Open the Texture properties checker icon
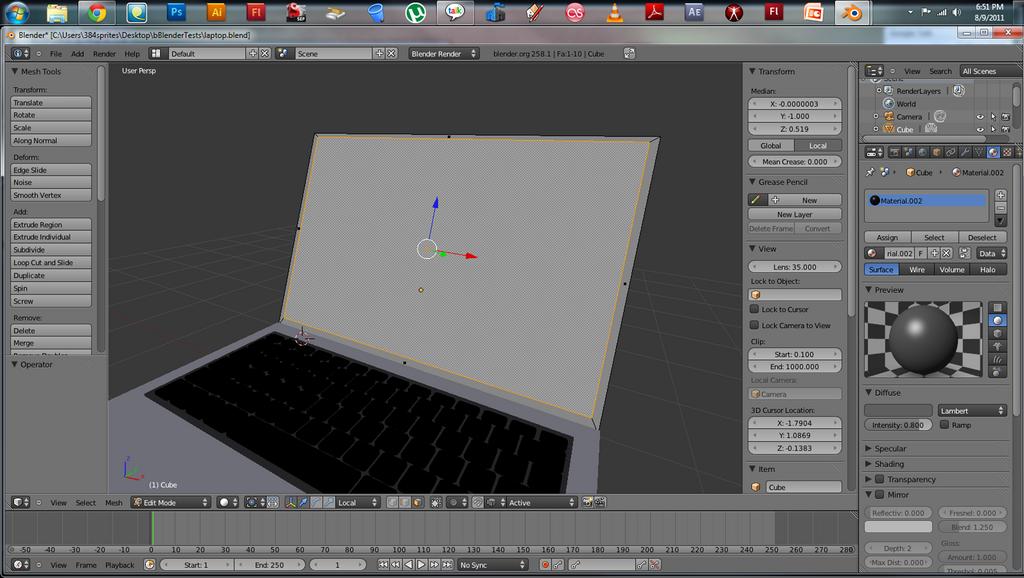The image size is (1024, 578). point(1007,152)
